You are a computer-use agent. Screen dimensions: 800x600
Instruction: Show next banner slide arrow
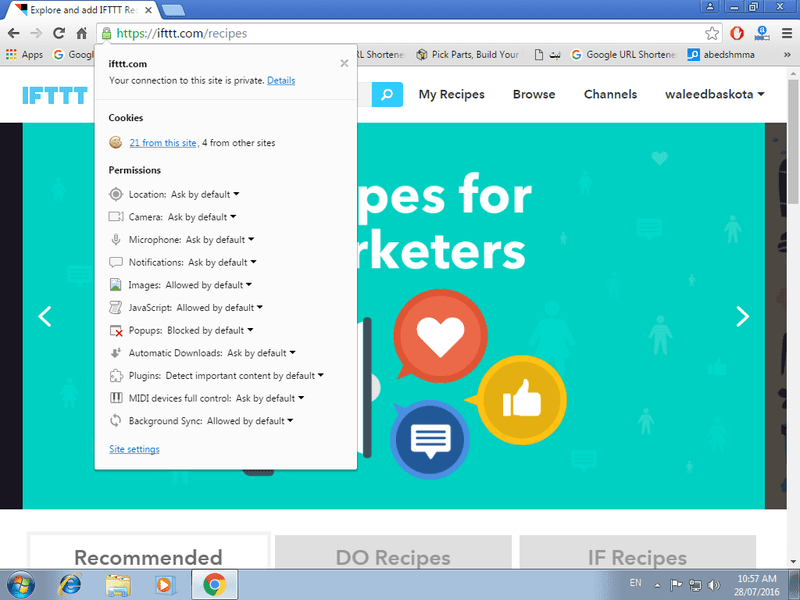tap(742, 316)
